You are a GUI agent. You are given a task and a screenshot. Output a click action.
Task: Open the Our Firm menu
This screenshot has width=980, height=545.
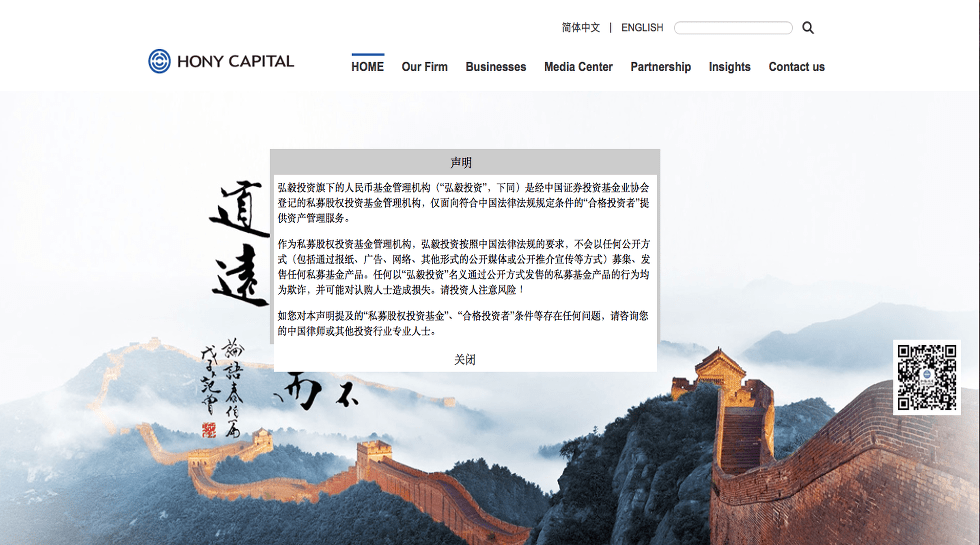424,67
